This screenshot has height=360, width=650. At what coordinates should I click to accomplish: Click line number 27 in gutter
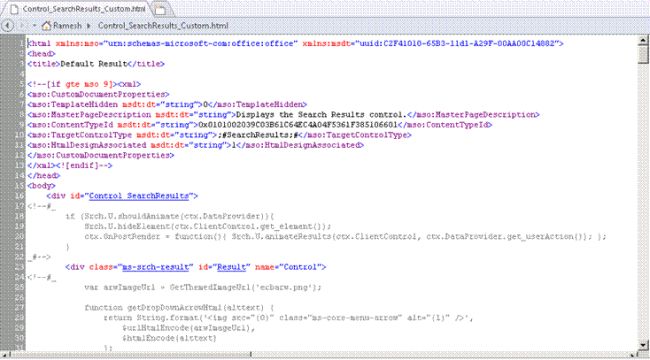(19, 308)
